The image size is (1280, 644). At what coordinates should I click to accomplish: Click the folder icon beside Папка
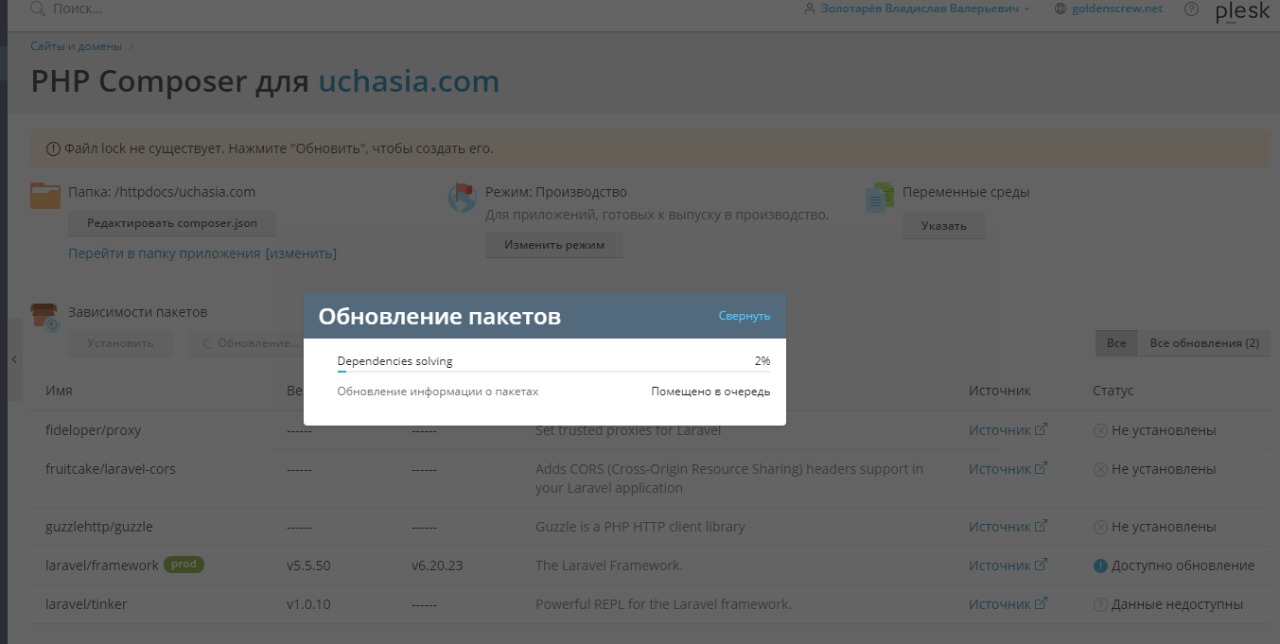(x=45, y=195)
